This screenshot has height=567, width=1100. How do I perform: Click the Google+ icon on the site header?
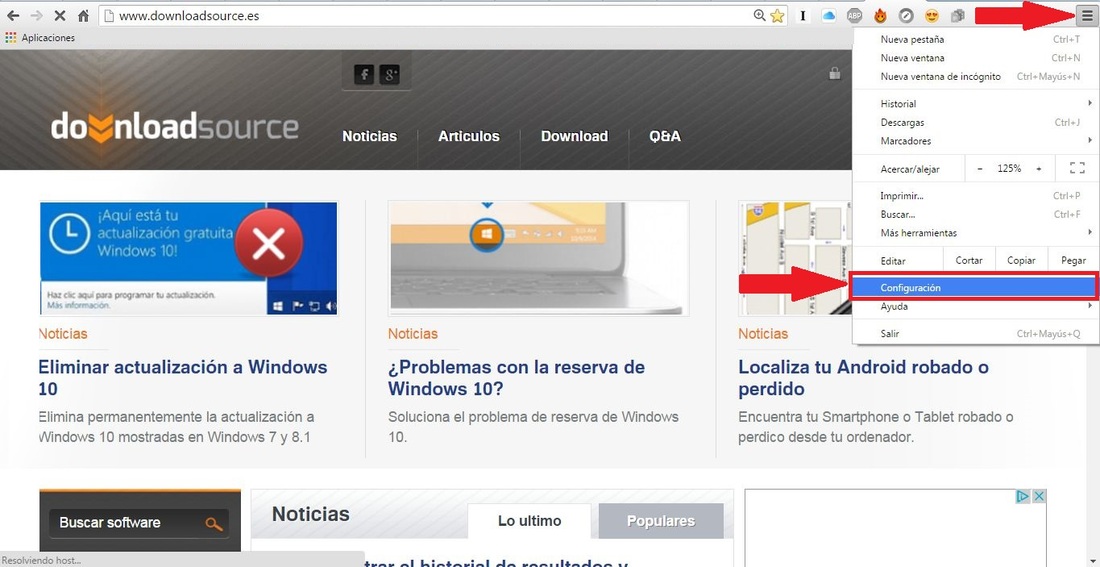point(389,74)
